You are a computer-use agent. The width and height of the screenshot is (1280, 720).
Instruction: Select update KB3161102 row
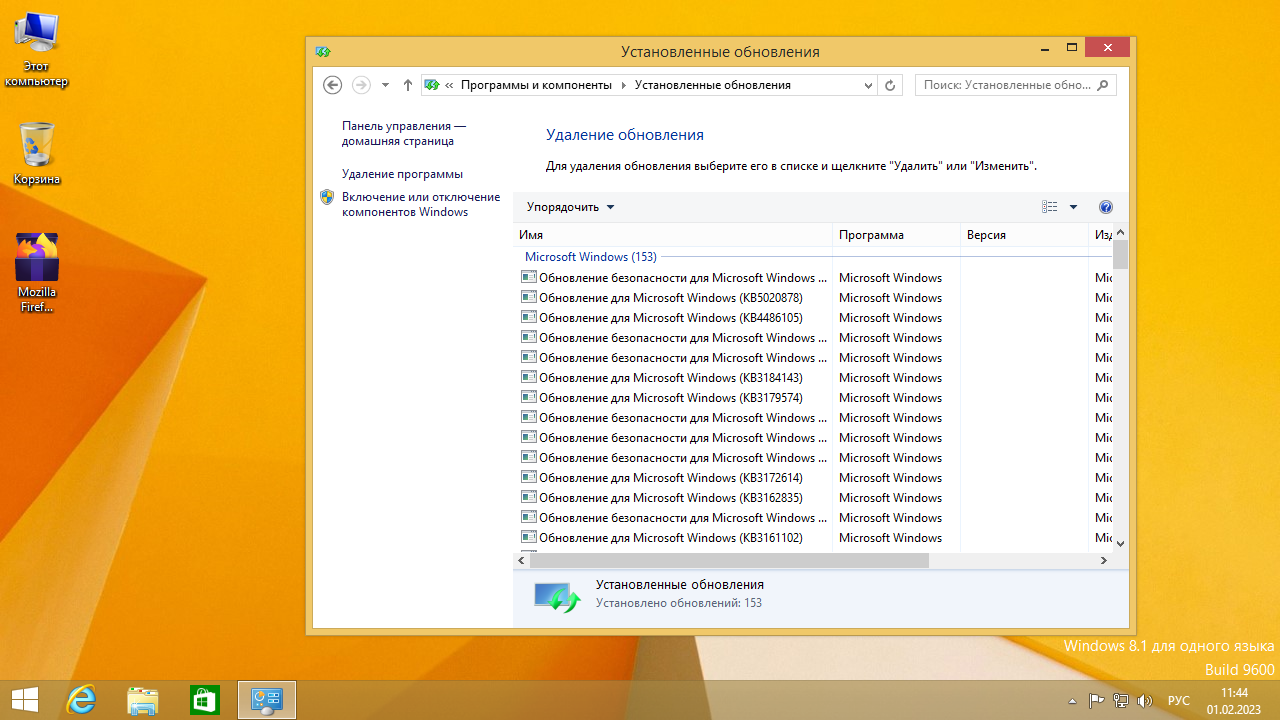click(816, 538)
